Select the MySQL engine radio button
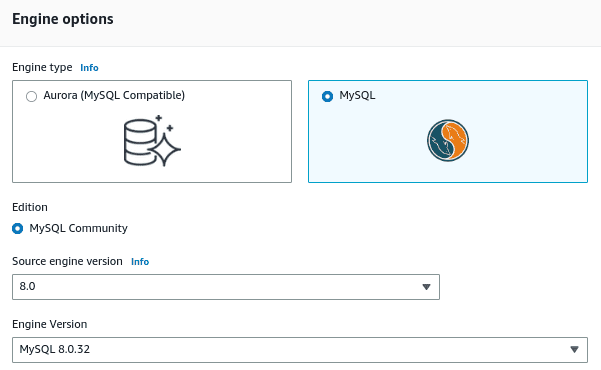601x370 pixels. 327,96
